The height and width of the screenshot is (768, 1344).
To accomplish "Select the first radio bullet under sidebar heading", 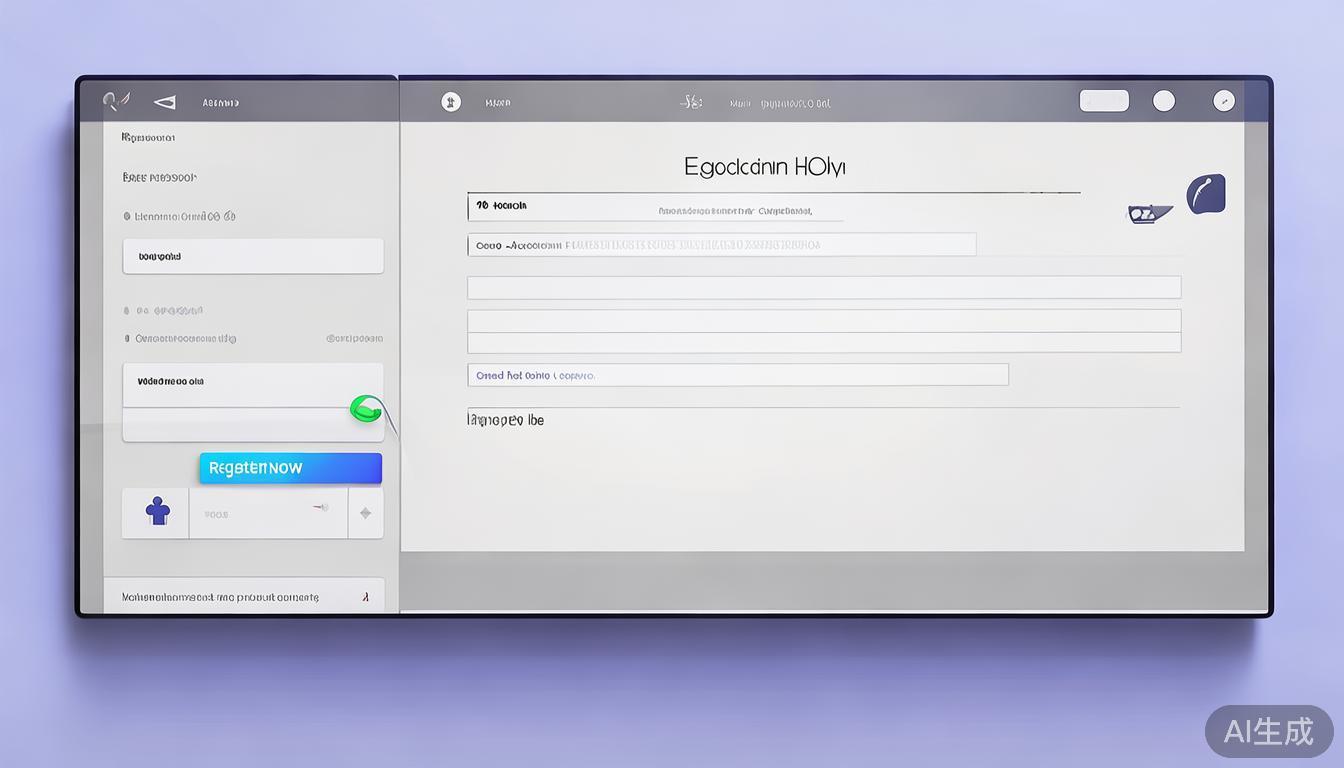I will [127, 216].
